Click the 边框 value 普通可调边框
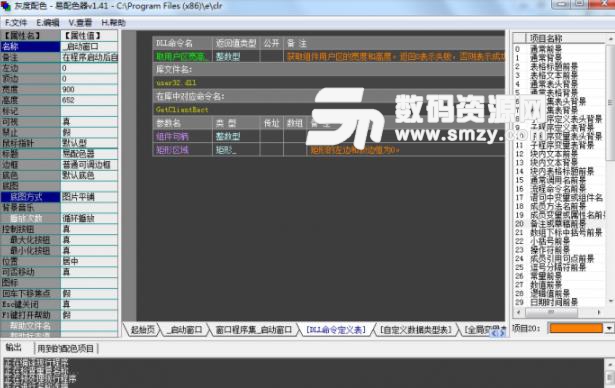This screenshot has height=388, width=615. [89, 164]
